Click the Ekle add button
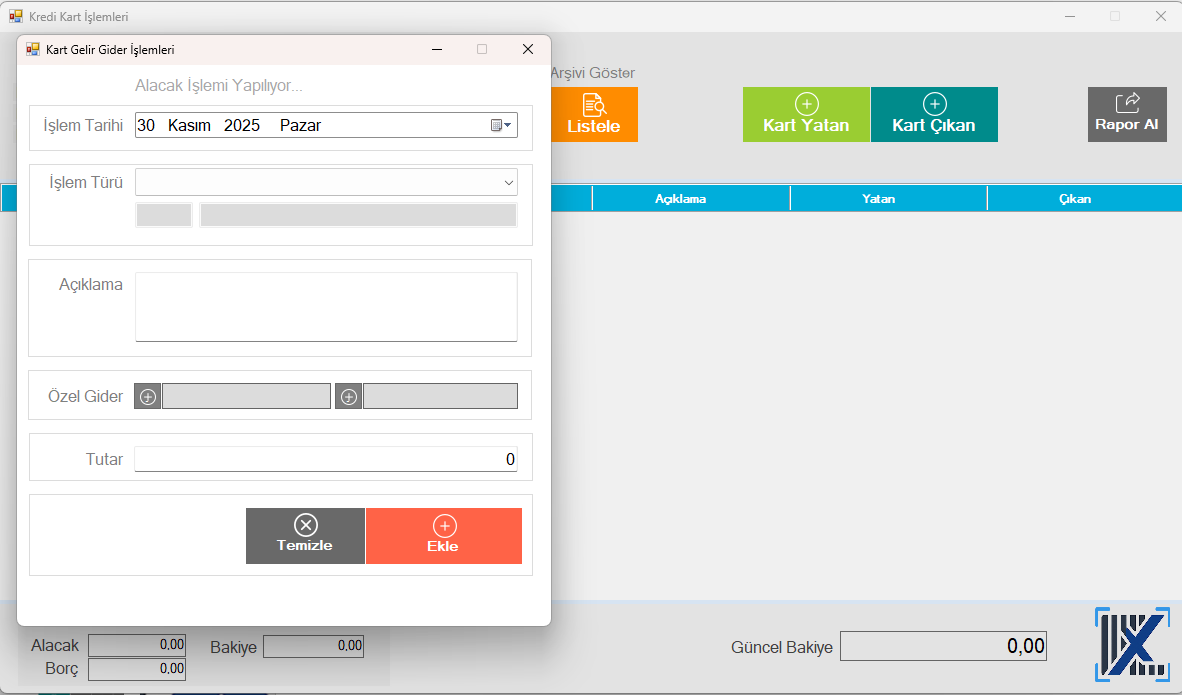This screenshot has height=695, width=1182. 443,536
